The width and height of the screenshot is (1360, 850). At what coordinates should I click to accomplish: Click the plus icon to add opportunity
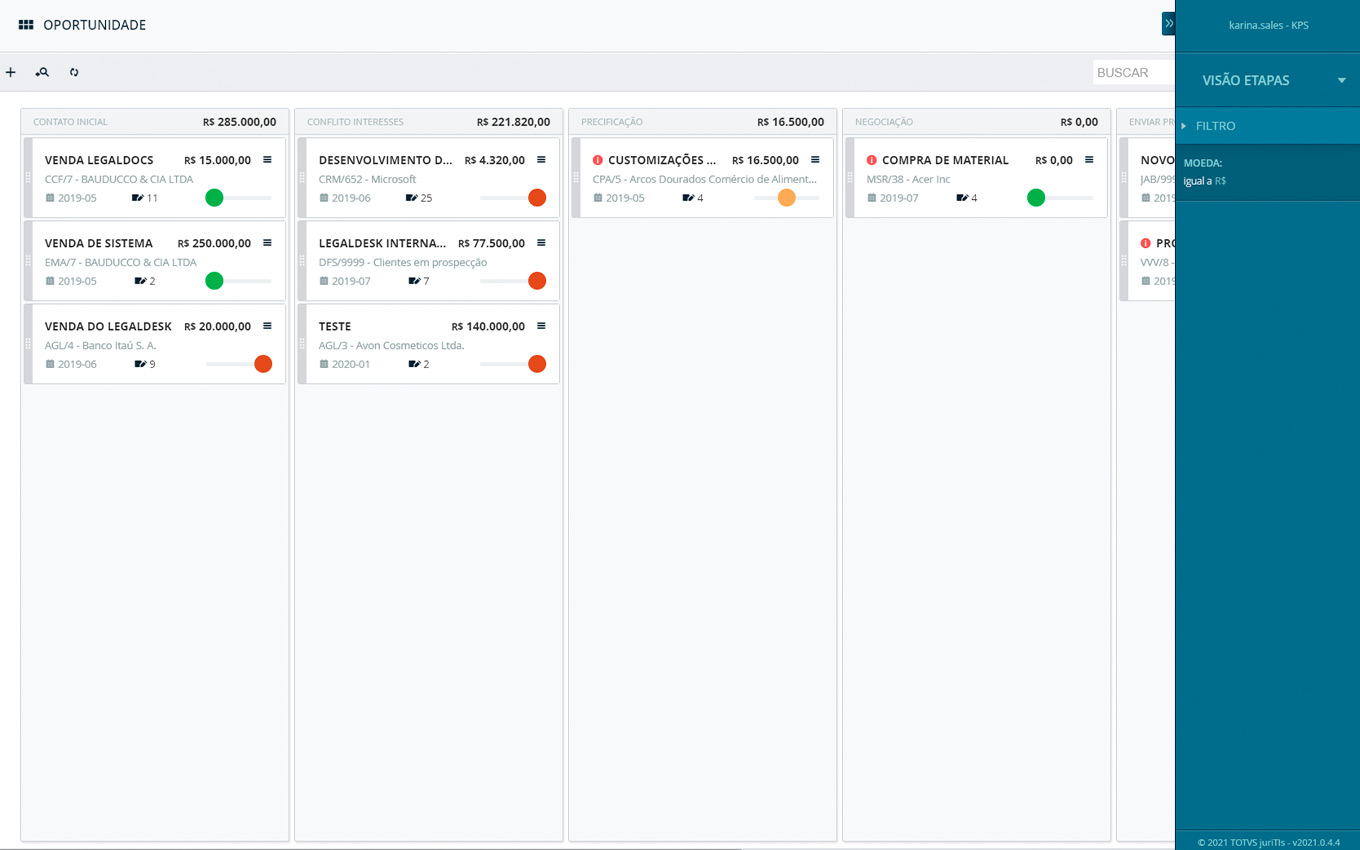11,72
